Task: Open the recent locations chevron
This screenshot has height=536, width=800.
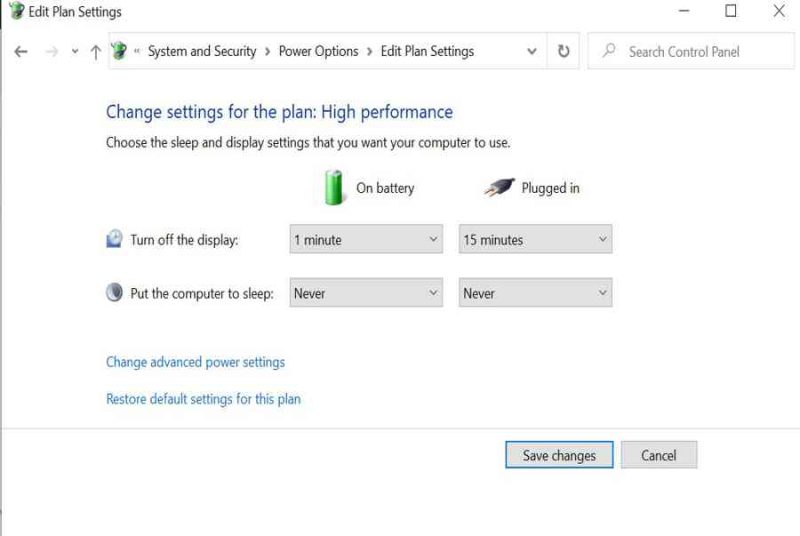Action: 75,52
